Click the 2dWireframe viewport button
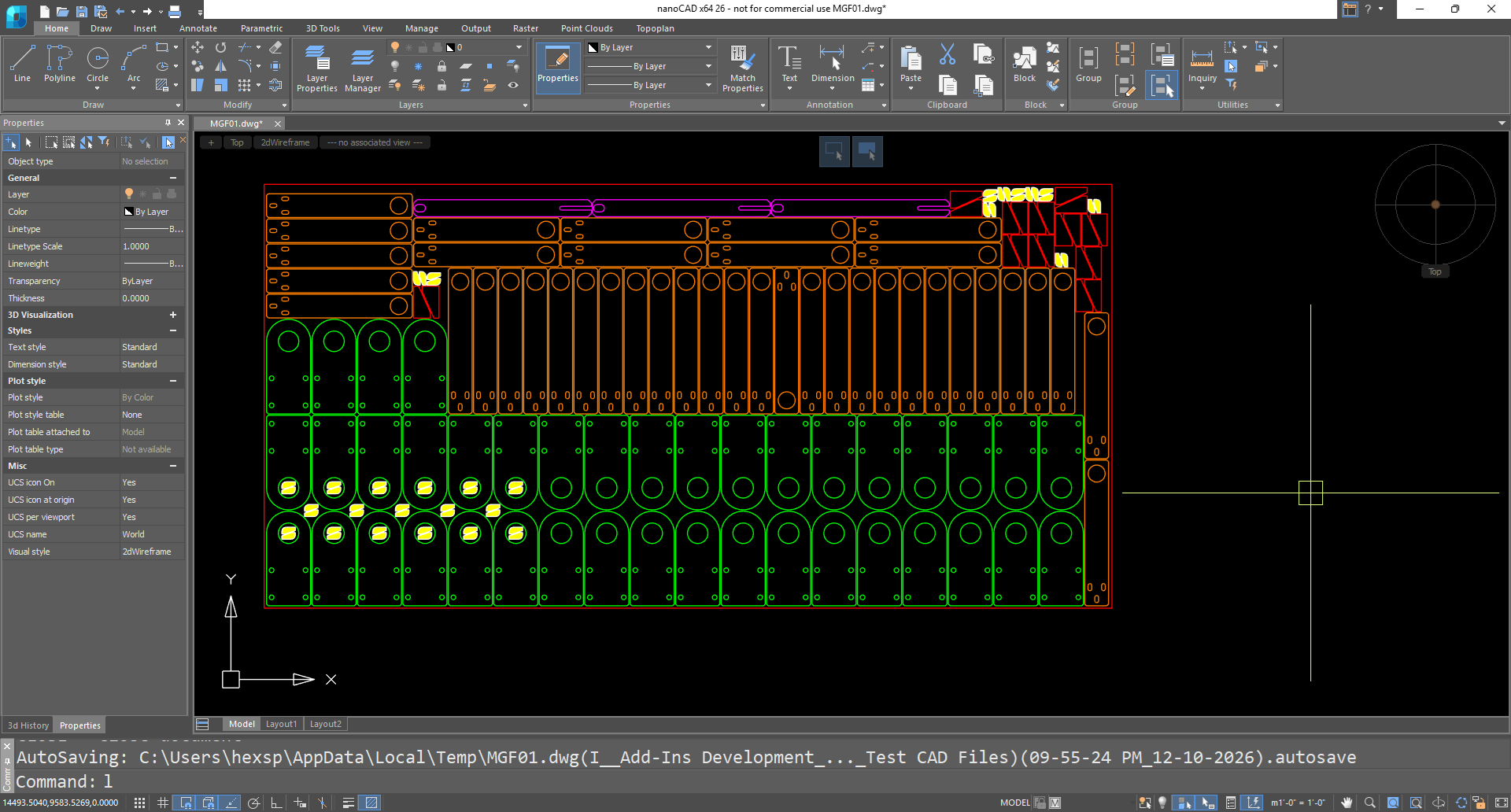This screenshot has width=1511, height=812. tap(285, 142)
